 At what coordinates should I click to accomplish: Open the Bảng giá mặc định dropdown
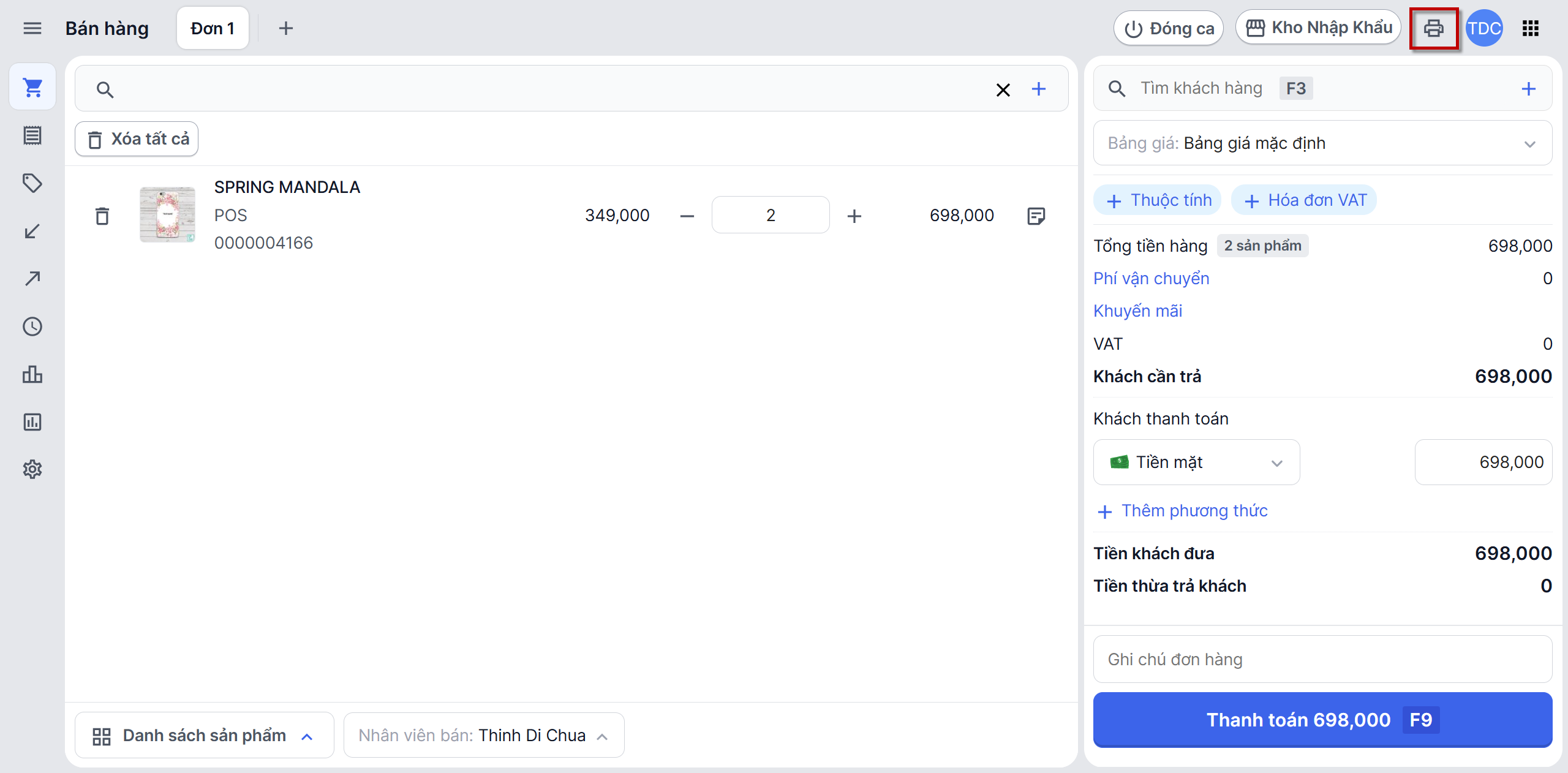pyautogui.click(x=1322, y=143)
